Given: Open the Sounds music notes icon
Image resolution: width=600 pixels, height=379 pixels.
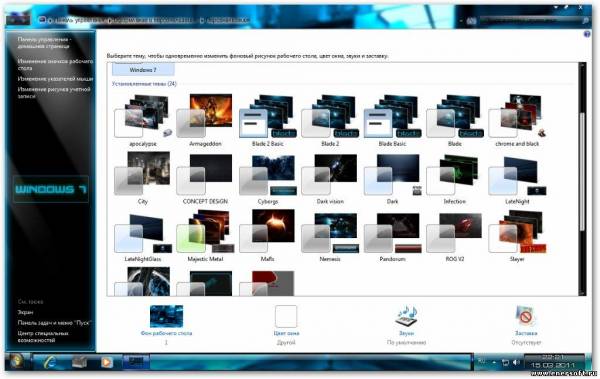Looking at the screenshot, I should pos(406,316).
